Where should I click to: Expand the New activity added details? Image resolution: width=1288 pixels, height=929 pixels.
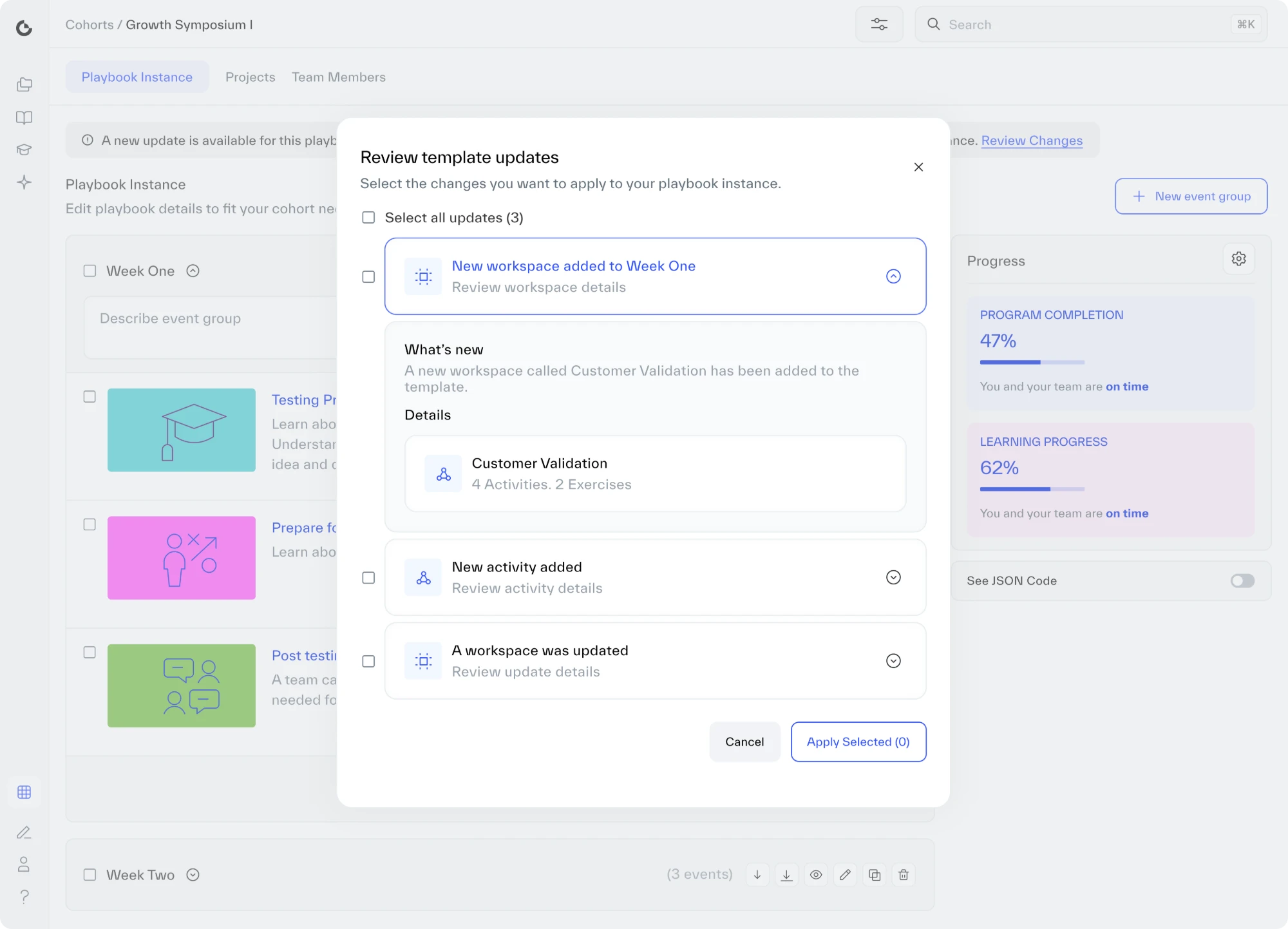pyautogui.click(x=893, y=577)
